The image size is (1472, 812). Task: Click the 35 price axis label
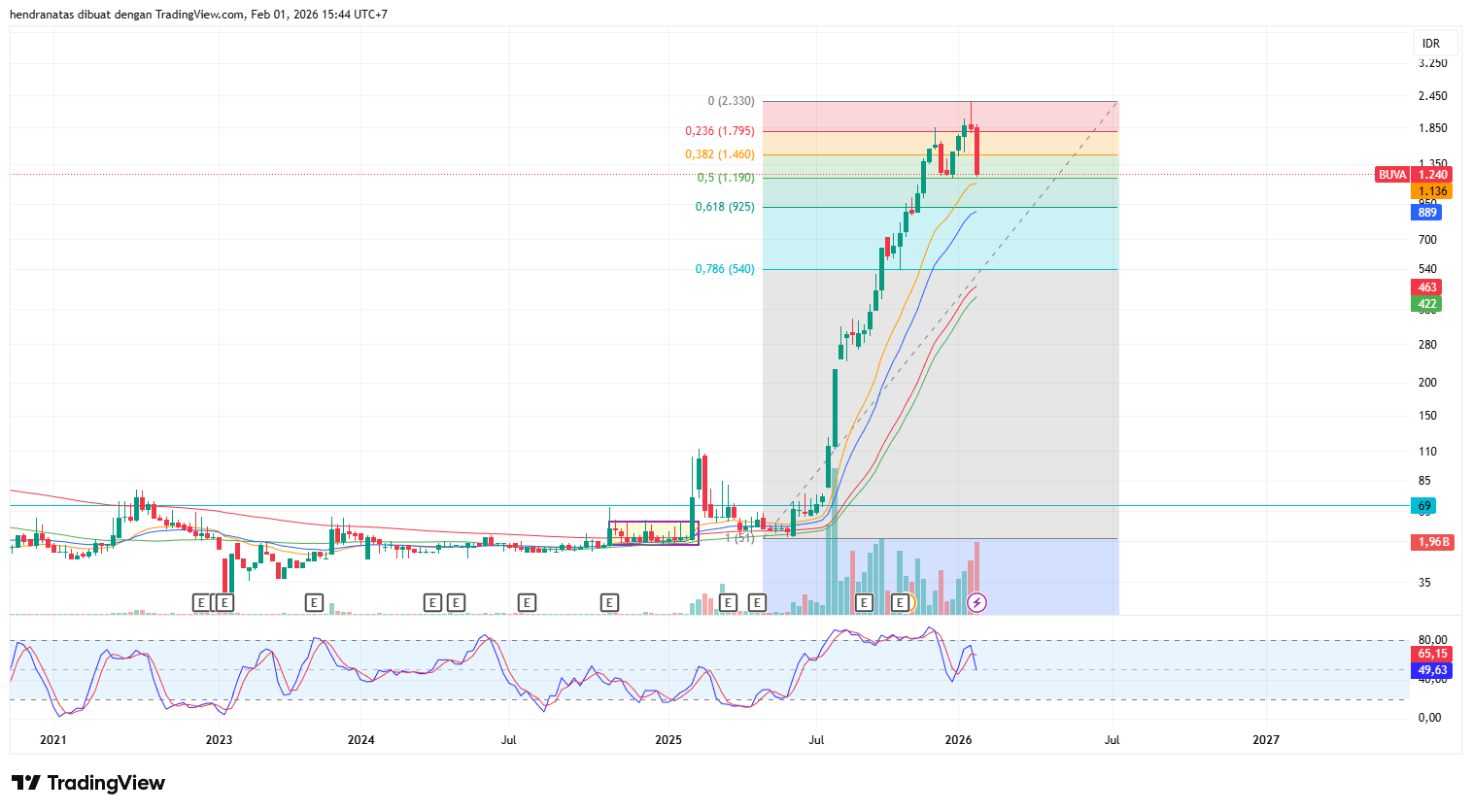point(1424,583)
